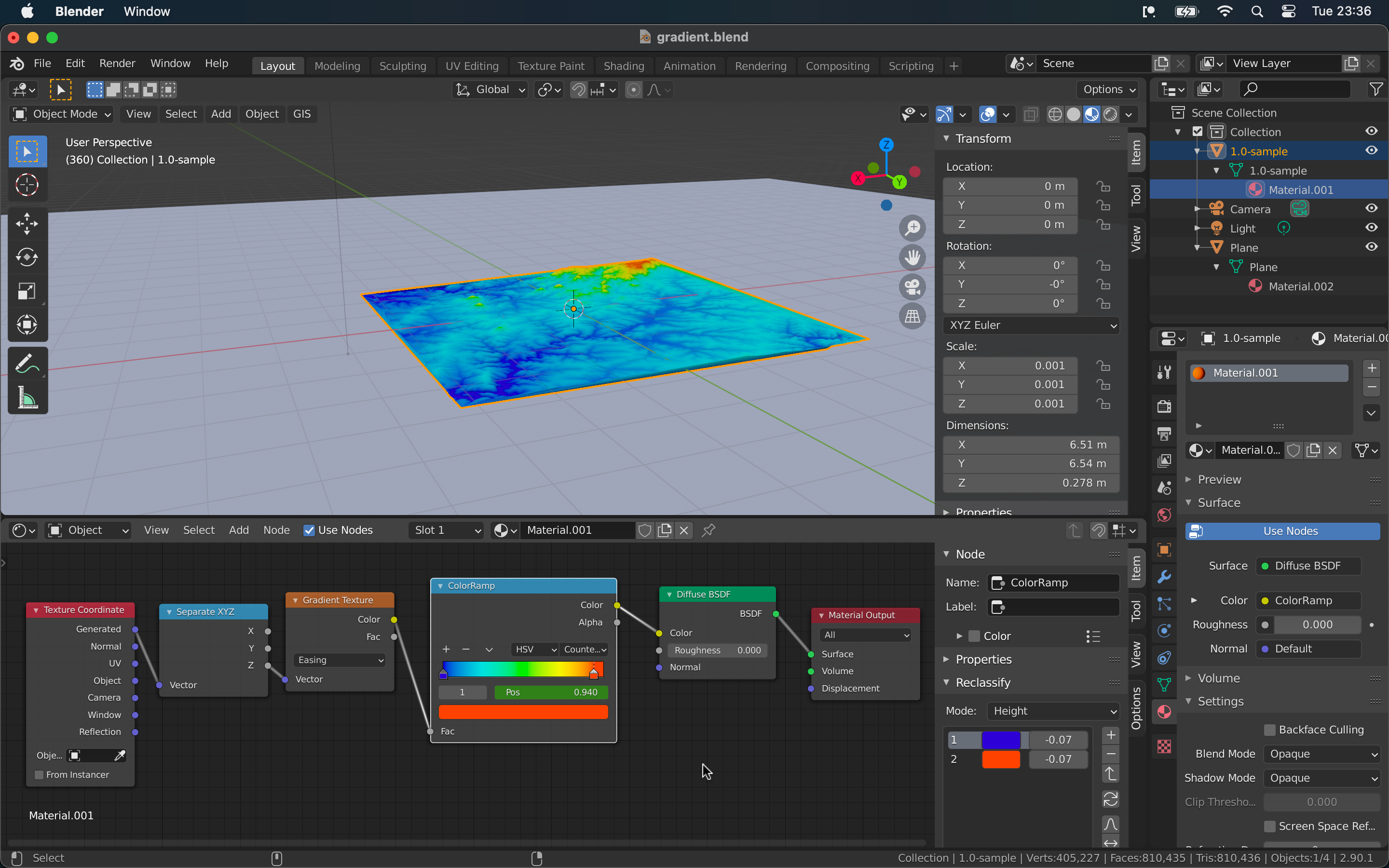Screen dimensions: 1389x868
Task: Uncheck Use Nodes in node editor header
Action: 309,530
